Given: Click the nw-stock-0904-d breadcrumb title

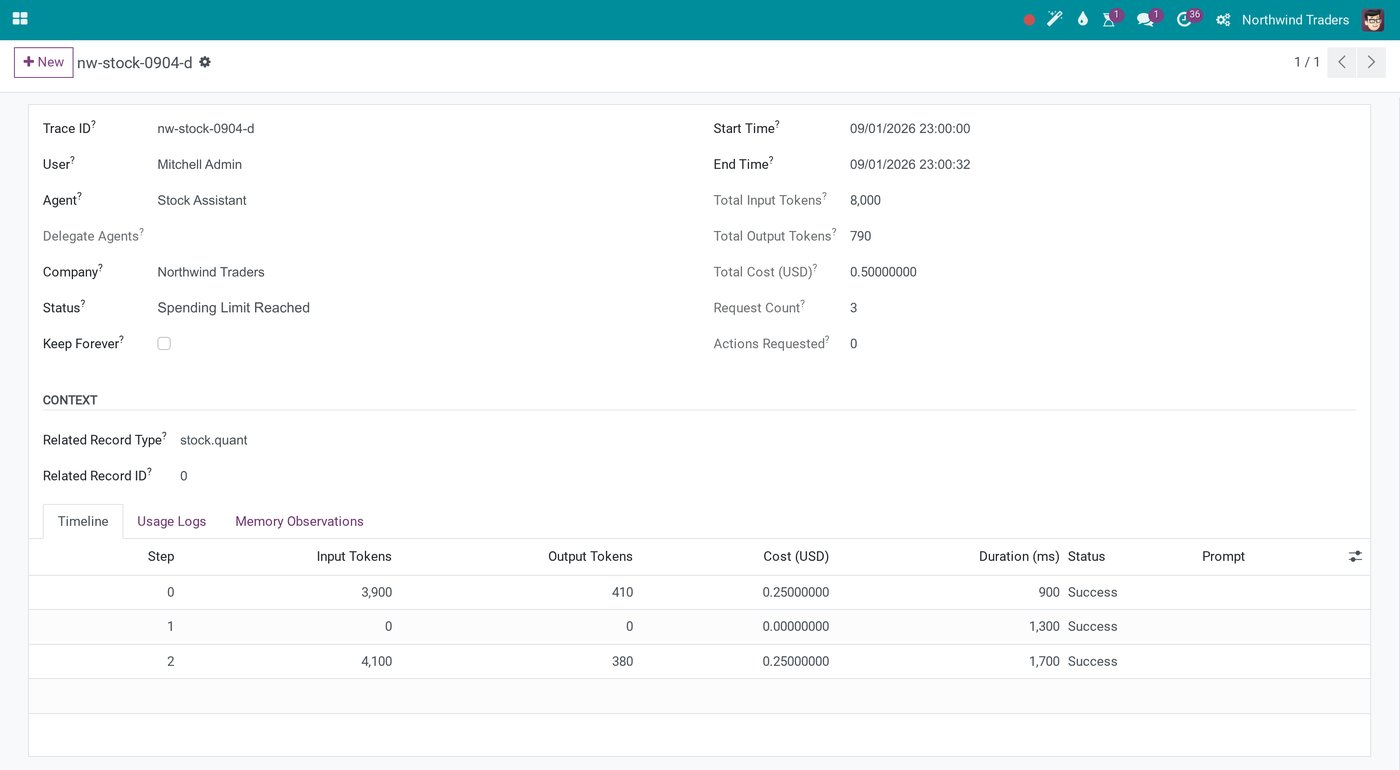Looking at the screenshot, I should pos(135,62).
